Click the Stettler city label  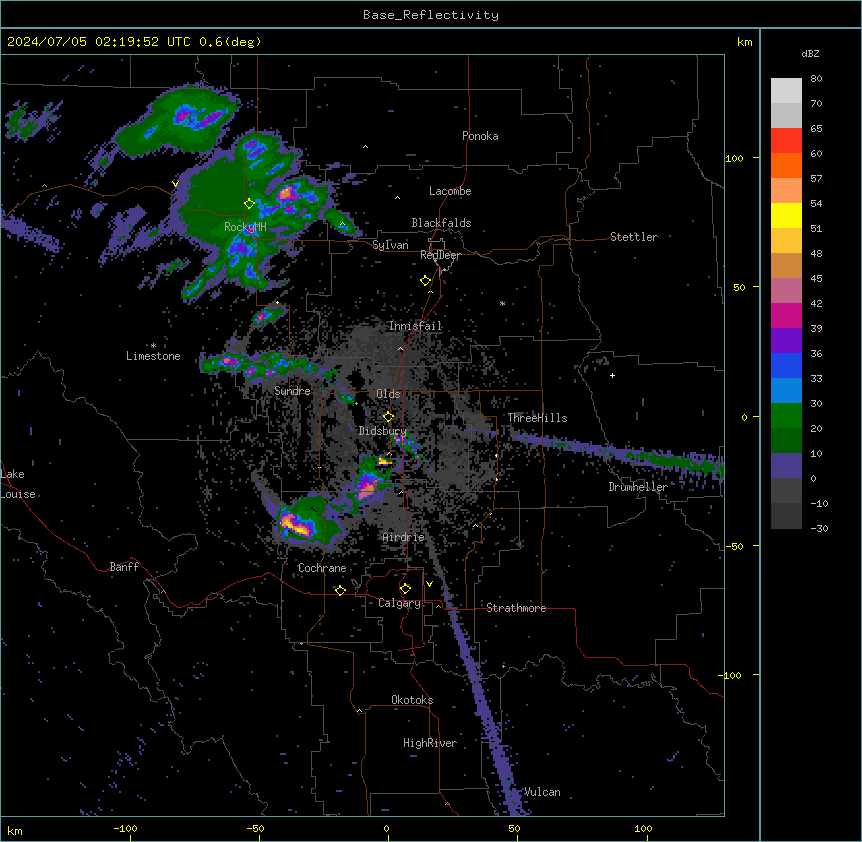tap(633, 237)
